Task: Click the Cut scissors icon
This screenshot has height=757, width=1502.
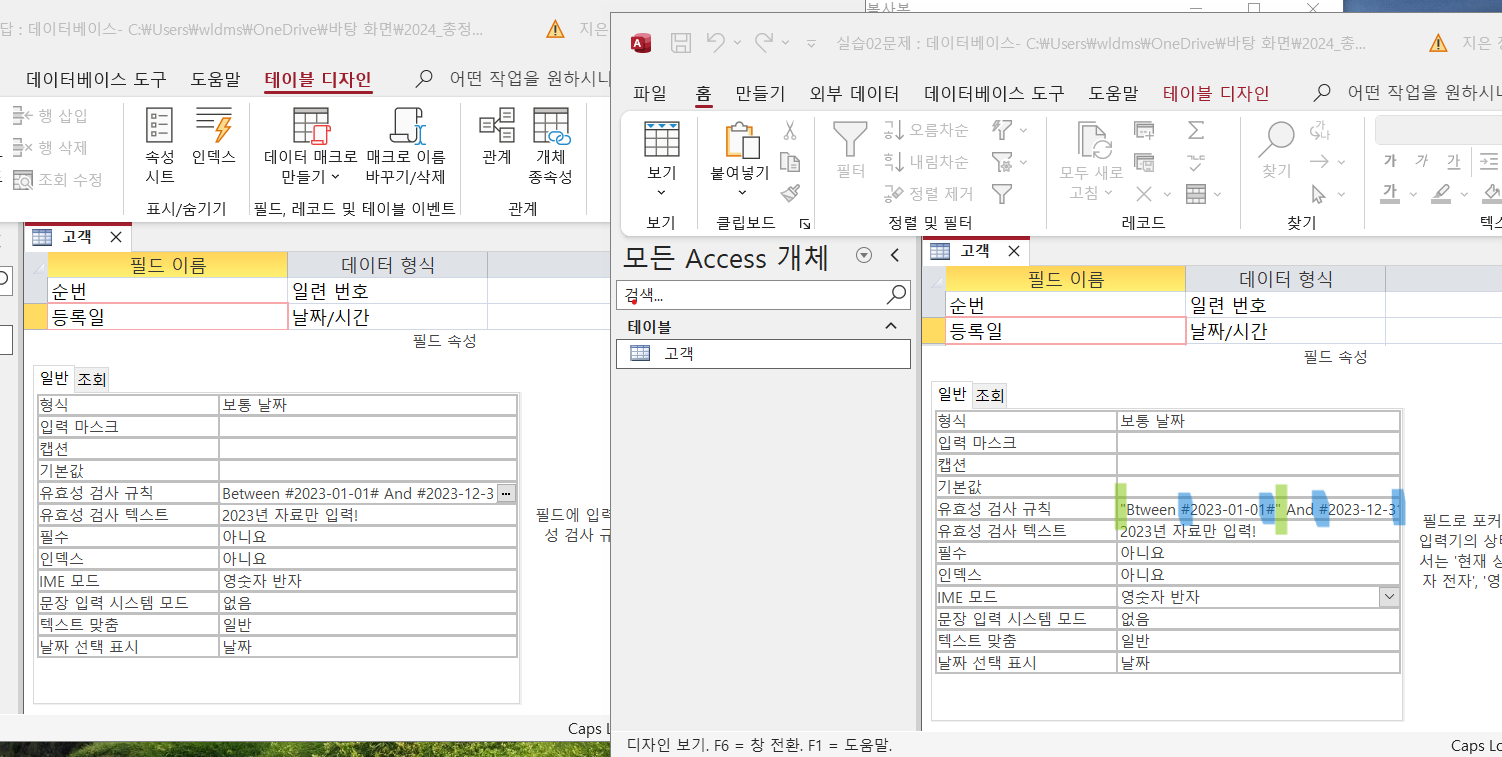Action: (790, 131)
